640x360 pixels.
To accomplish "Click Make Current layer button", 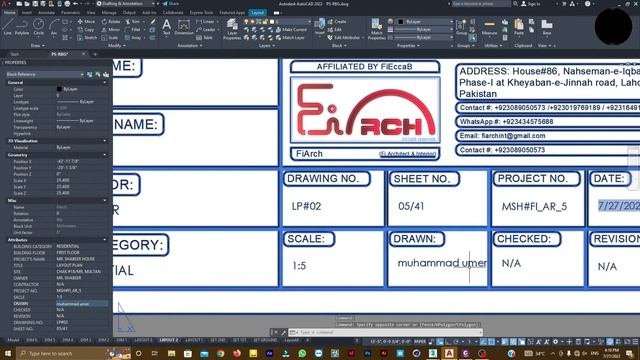I will 291,29.
